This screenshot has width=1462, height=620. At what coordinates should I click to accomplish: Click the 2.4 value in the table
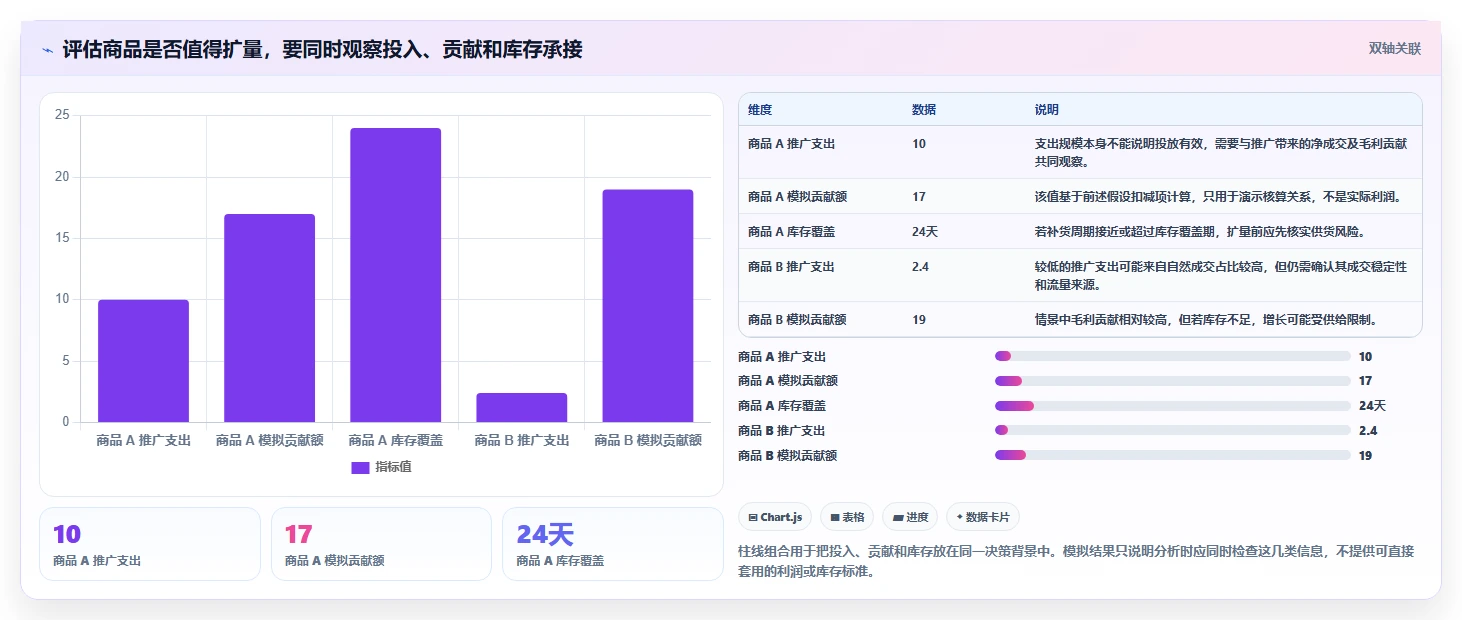pyautogui.click(x=921, y=267)
